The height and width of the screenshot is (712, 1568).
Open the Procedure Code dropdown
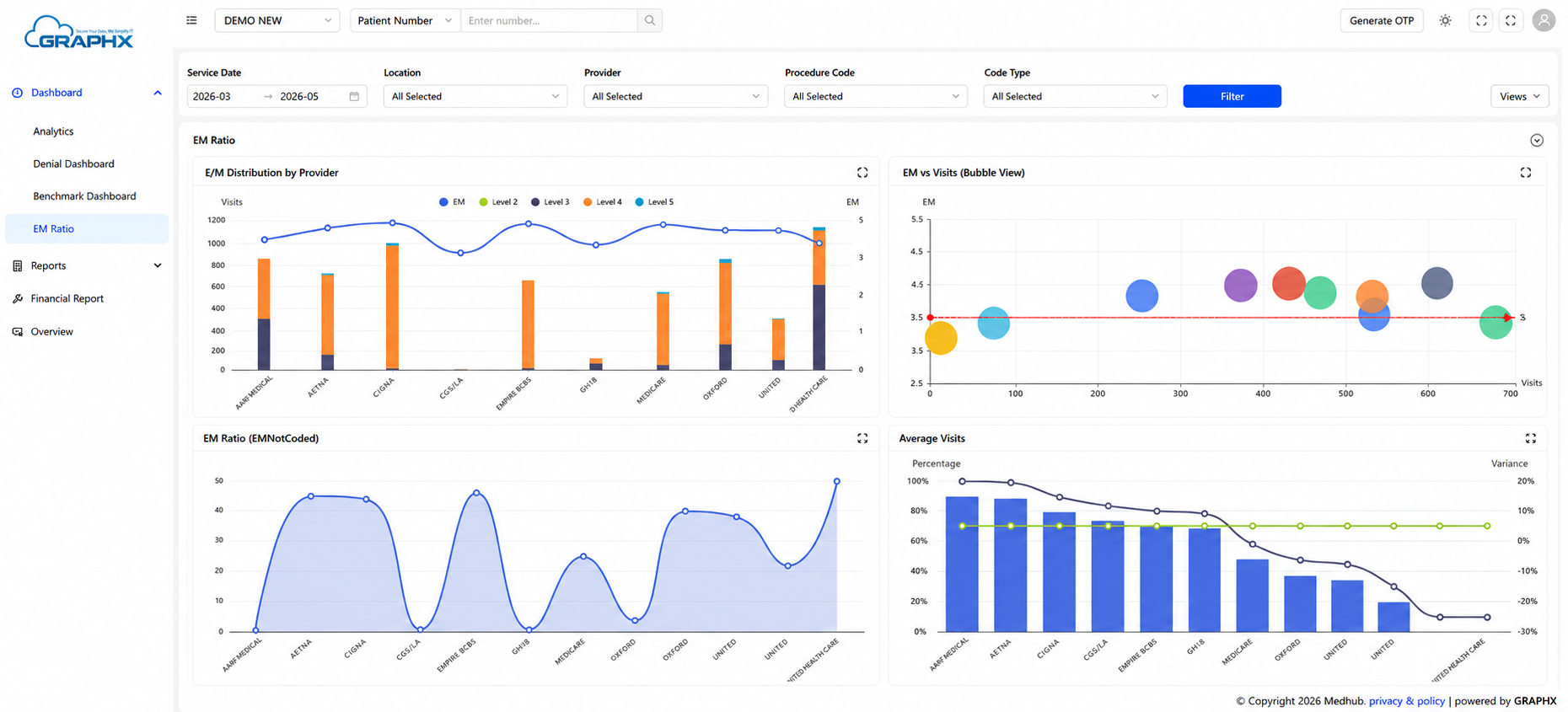tap(875, 96)
